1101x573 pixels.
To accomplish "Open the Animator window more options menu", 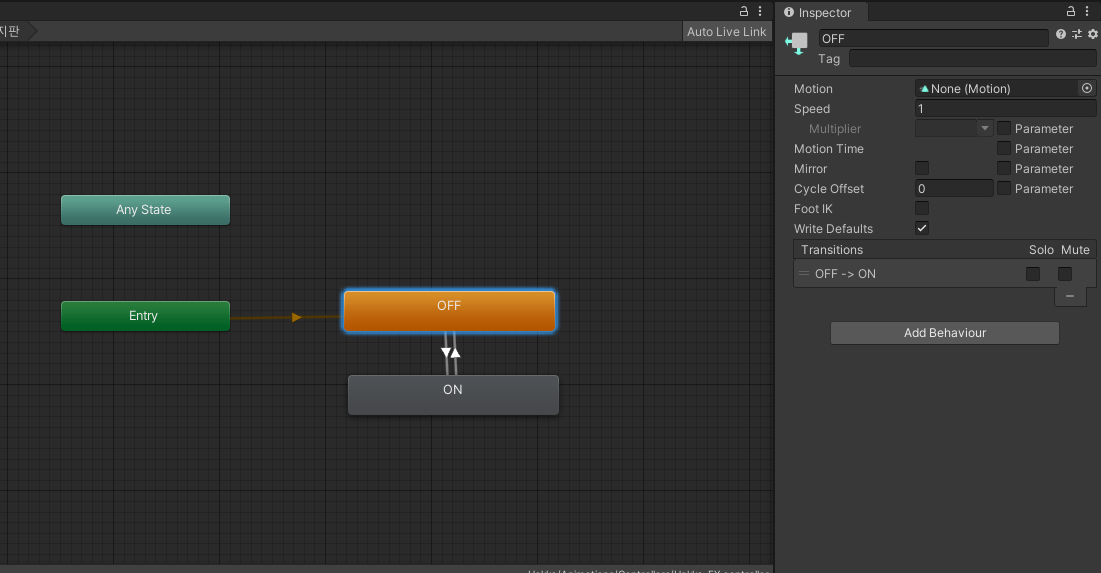I will (760, 11).
